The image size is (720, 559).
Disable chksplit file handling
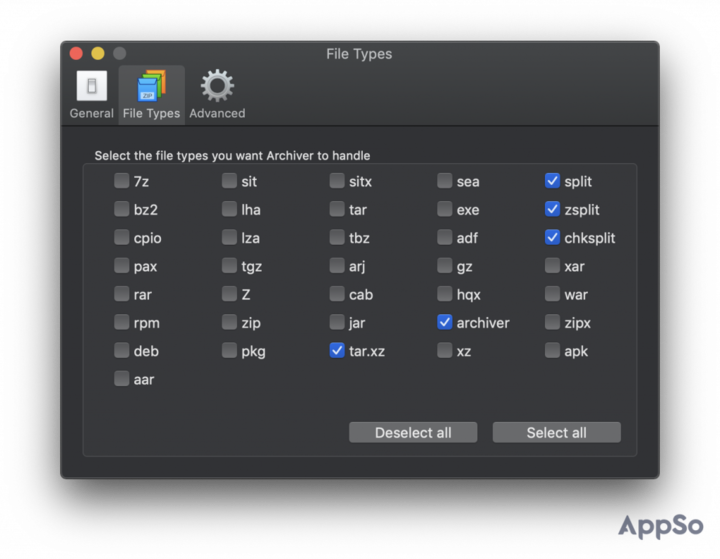[x=552, y=237]
